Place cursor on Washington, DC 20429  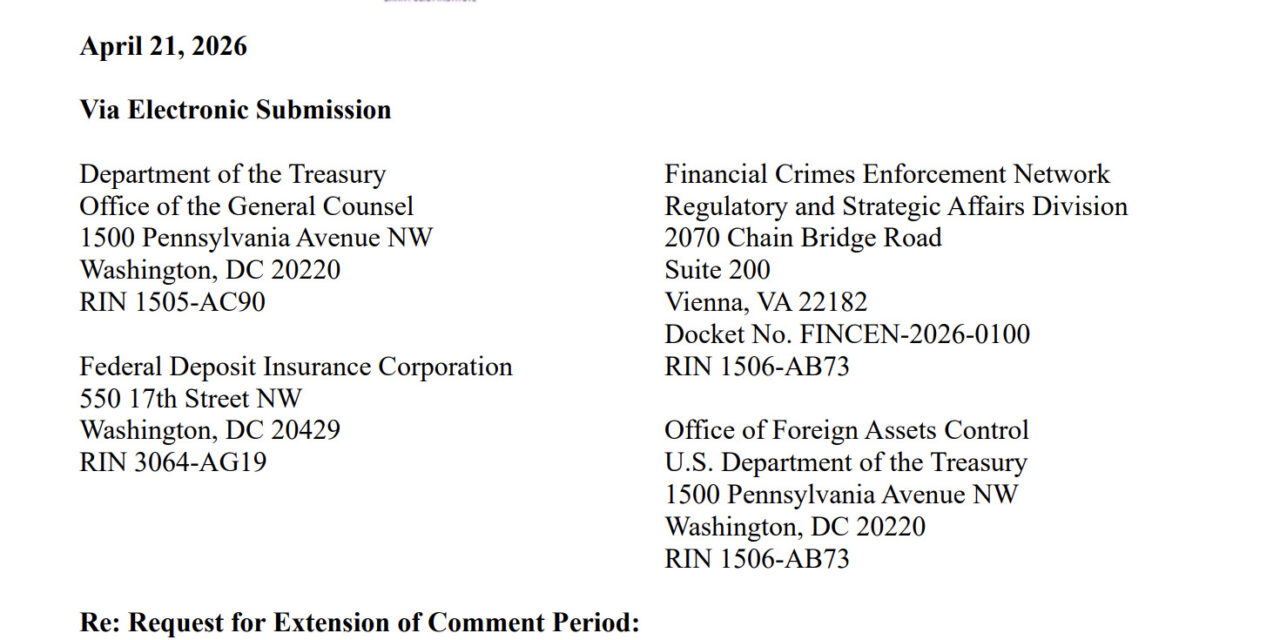coord(210,431)
